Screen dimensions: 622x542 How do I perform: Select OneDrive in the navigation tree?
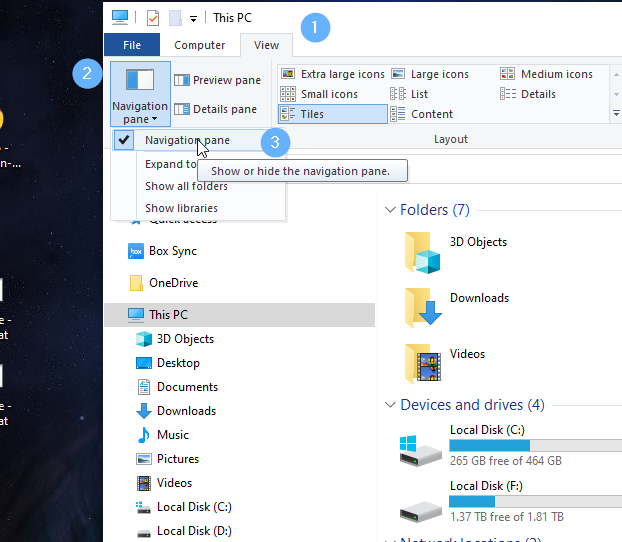[x=163, y=283]
